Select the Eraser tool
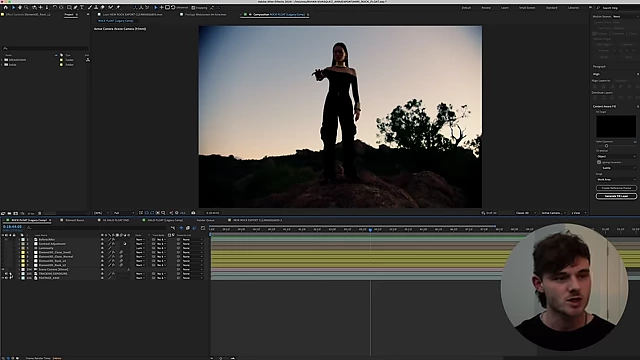The width and height of the screenshot is (640, 360). coord(102,7)
